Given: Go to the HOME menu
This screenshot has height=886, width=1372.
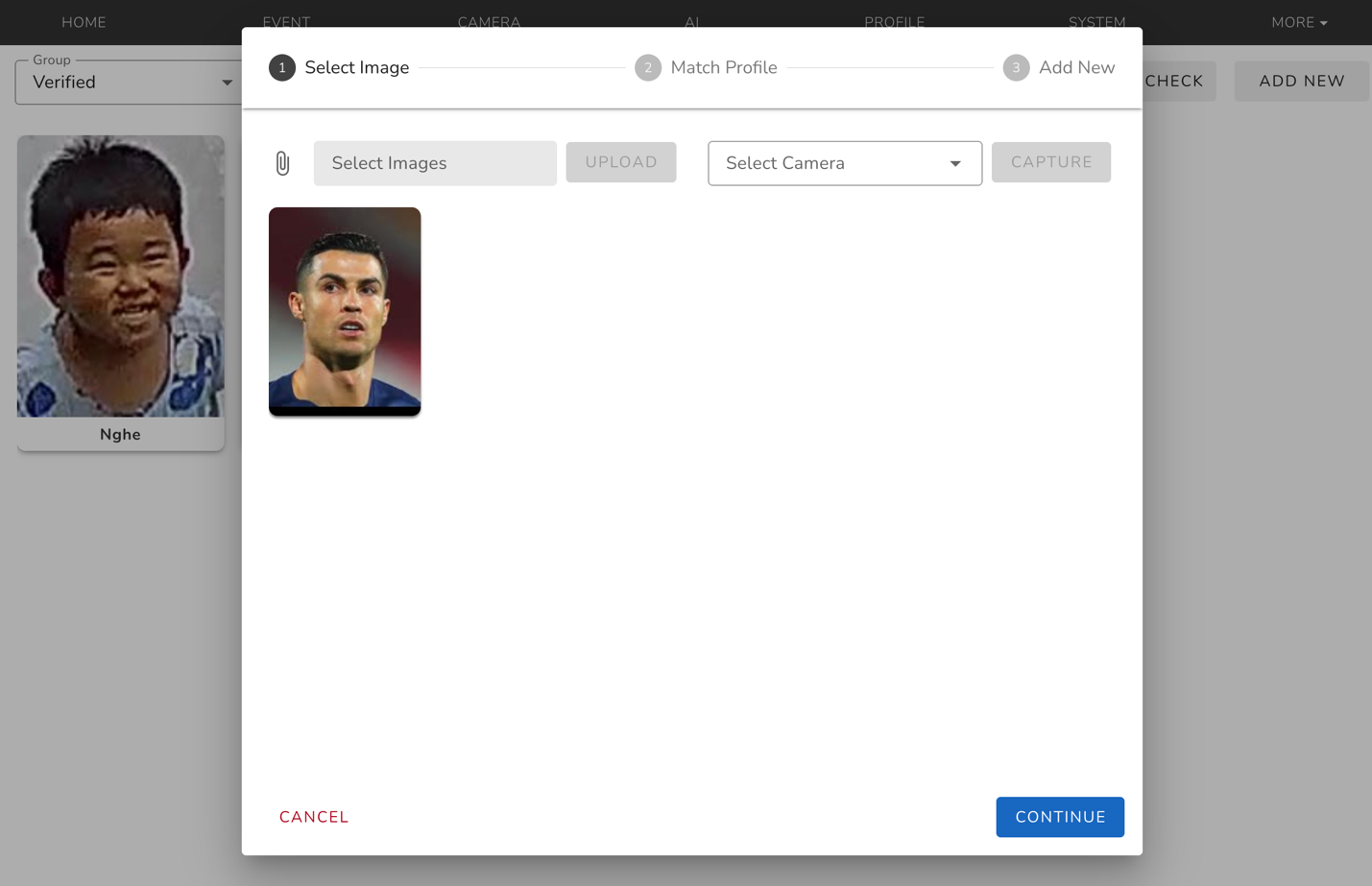Looking at the screenshot, I should pos(84,22).
